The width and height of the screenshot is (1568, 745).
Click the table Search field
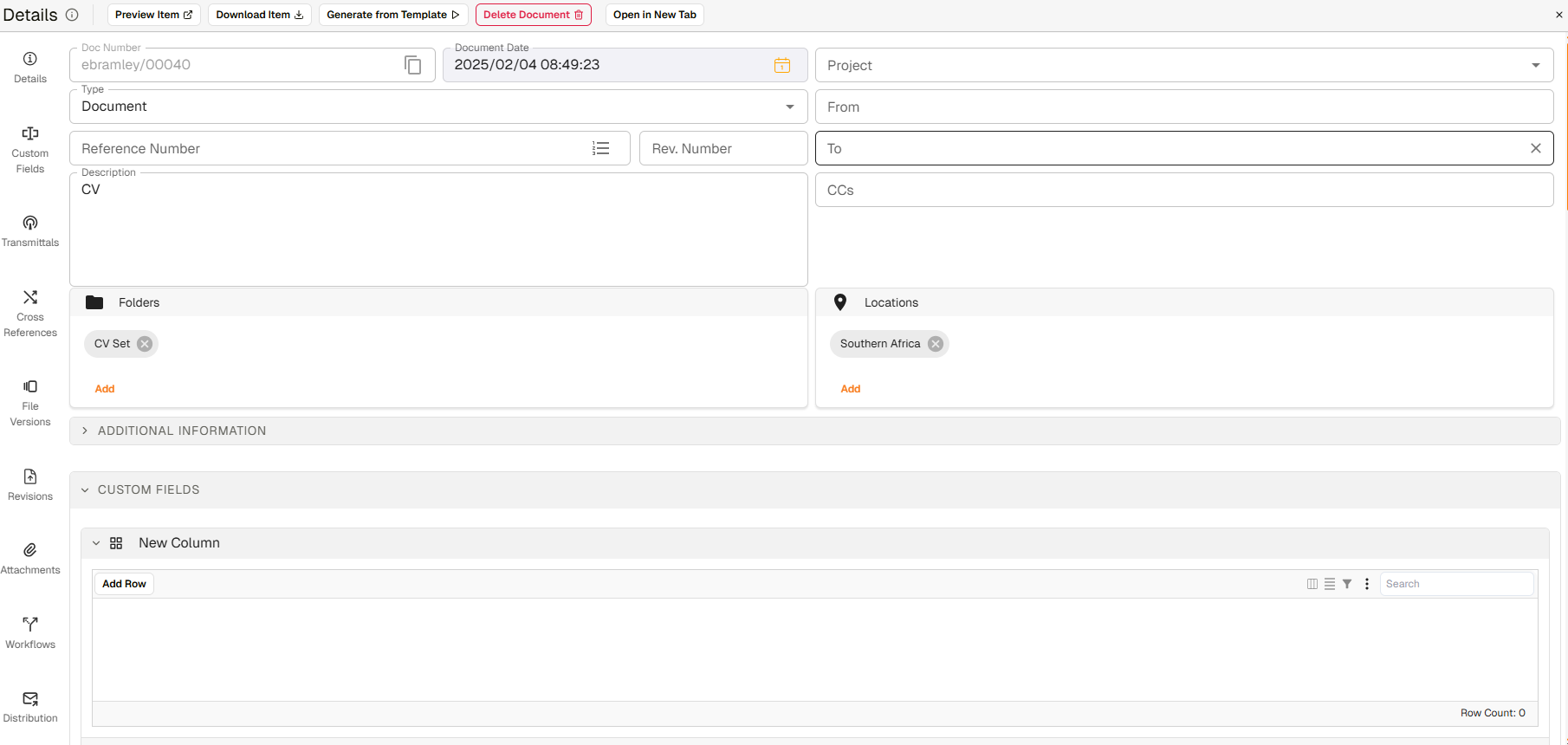[x=1457, y=584]
